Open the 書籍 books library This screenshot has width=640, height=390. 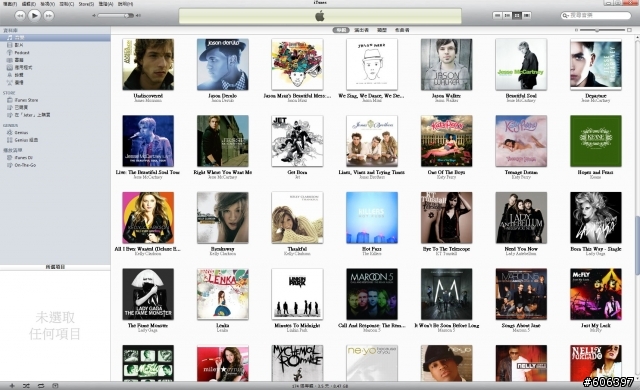point(55,60)
